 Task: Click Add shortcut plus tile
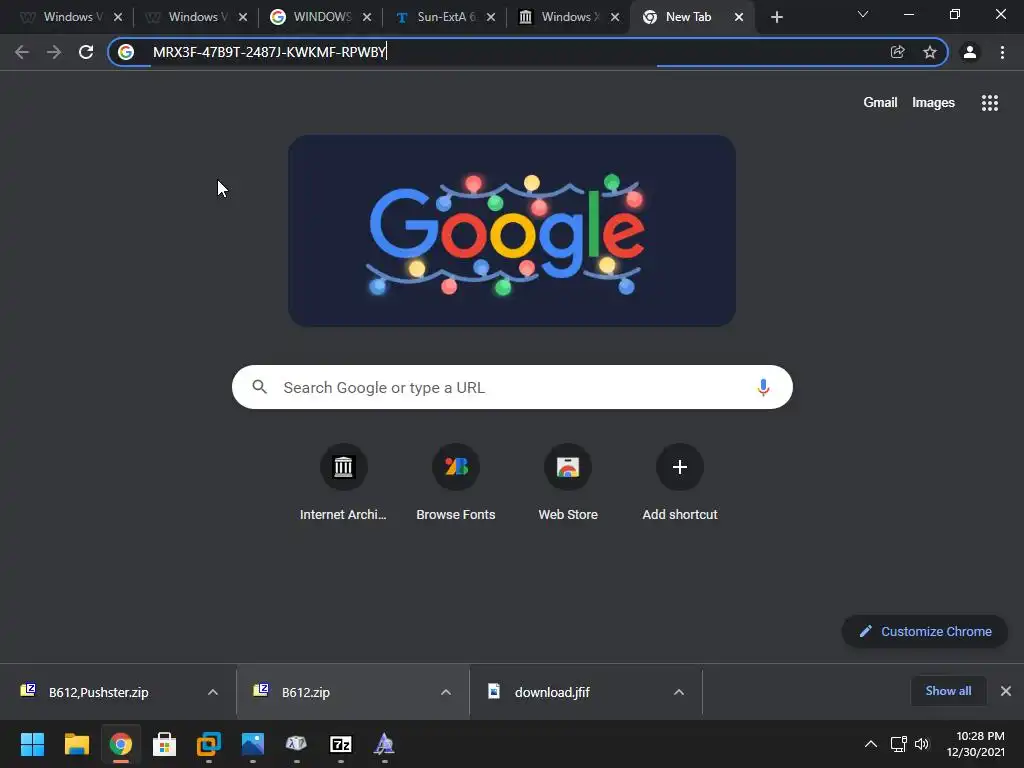click(680, 482)
